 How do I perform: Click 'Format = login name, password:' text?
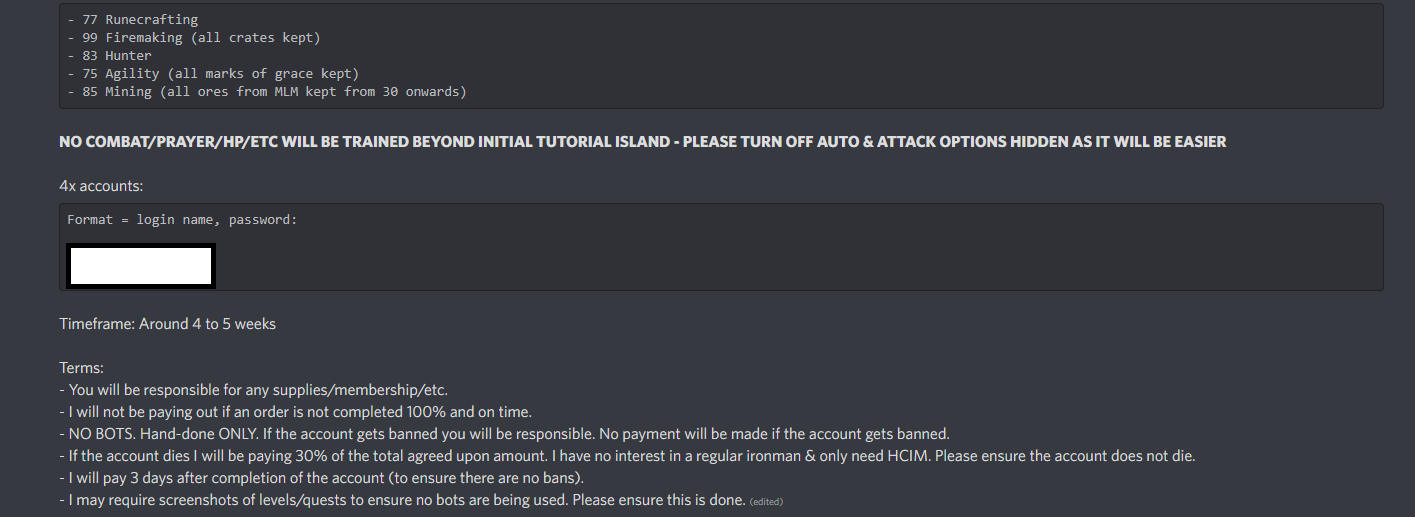pos(182,219)
